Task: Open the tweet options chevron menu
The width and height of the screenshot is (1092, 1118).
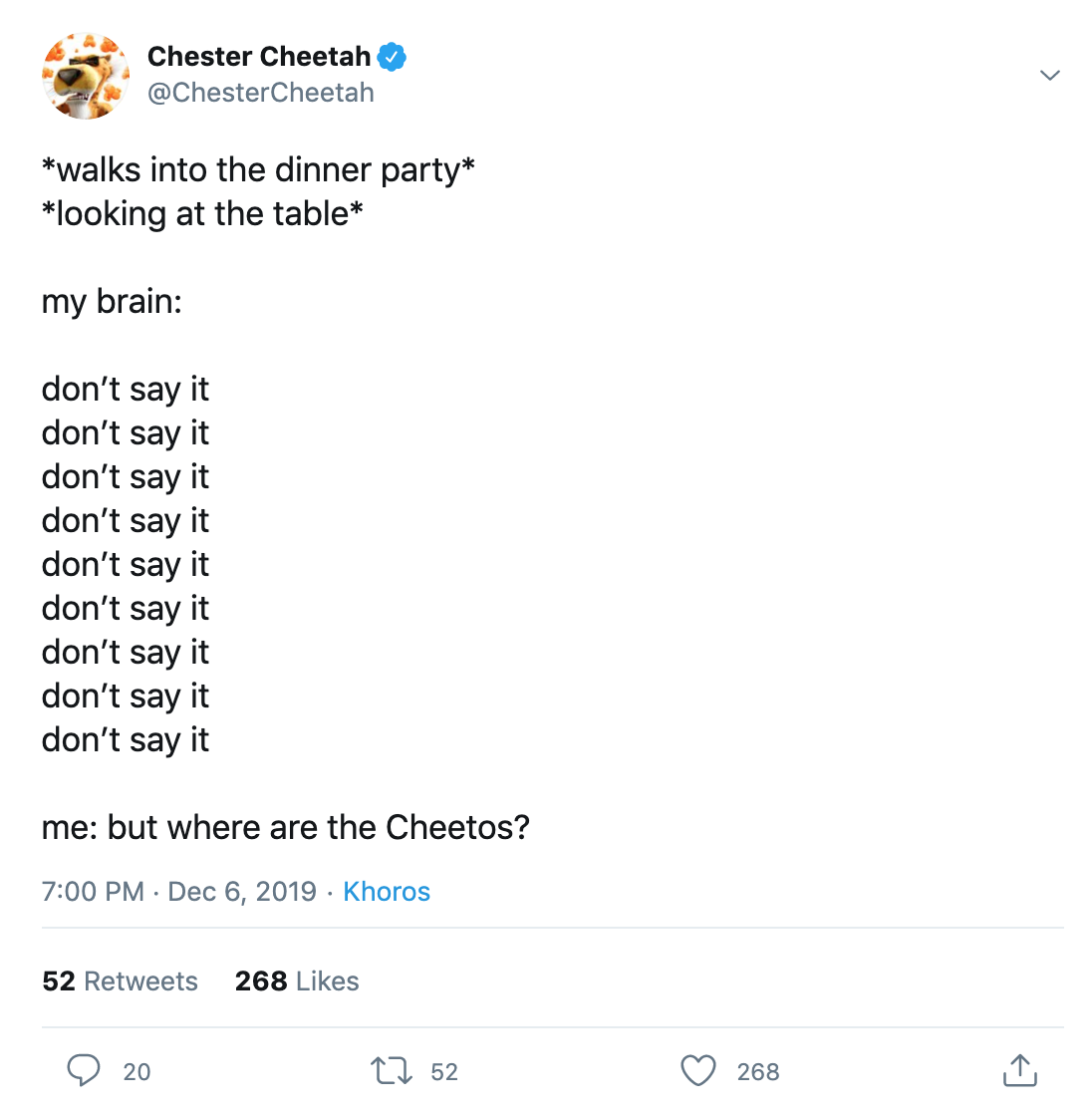Action: 1049,76
